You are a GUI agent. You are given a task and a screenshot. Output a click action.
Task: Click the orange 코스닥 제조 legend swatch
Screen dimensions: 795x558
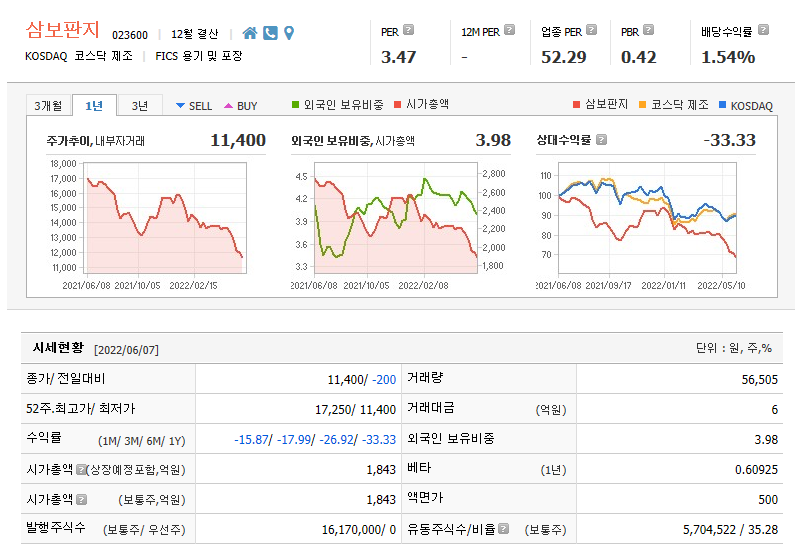point(642,104)
